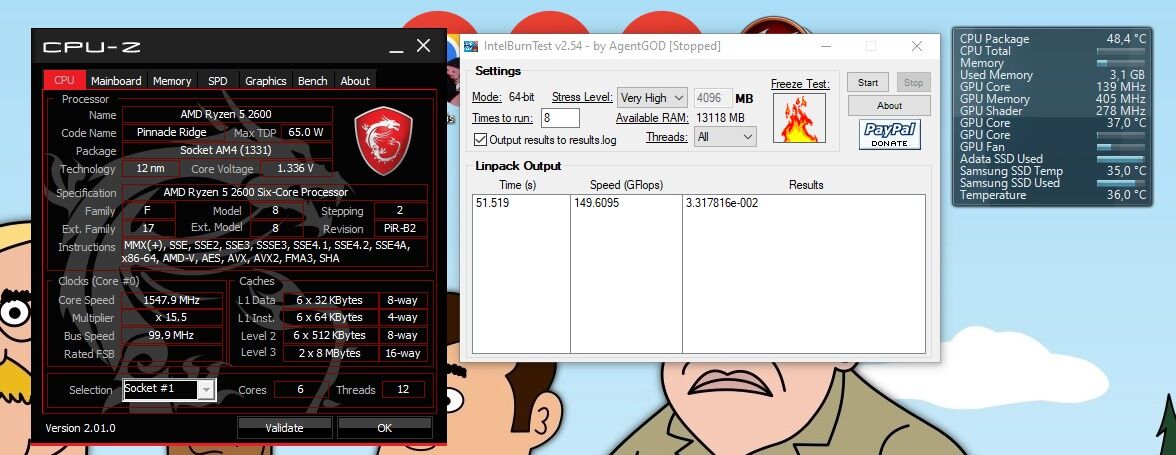
Task: Click the 149.6095 speed result cell
Action: tap(596, 202)
